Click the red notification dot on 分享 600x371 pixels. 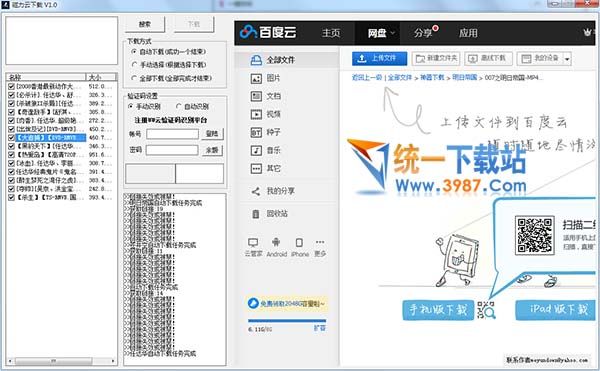435,28
